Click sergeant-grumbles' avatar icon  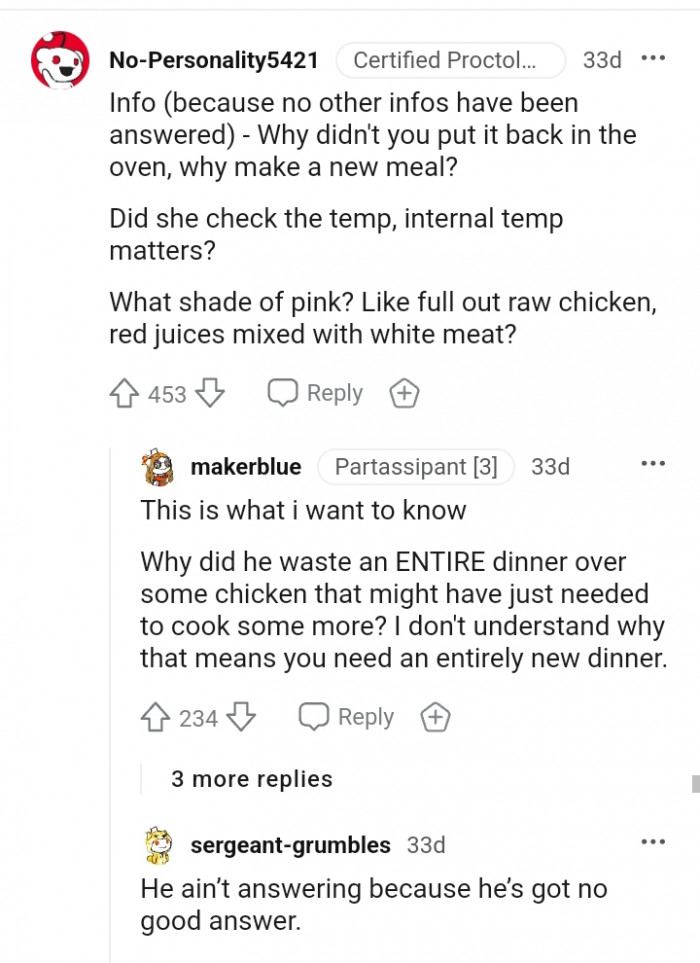click(x=157, y=844)
